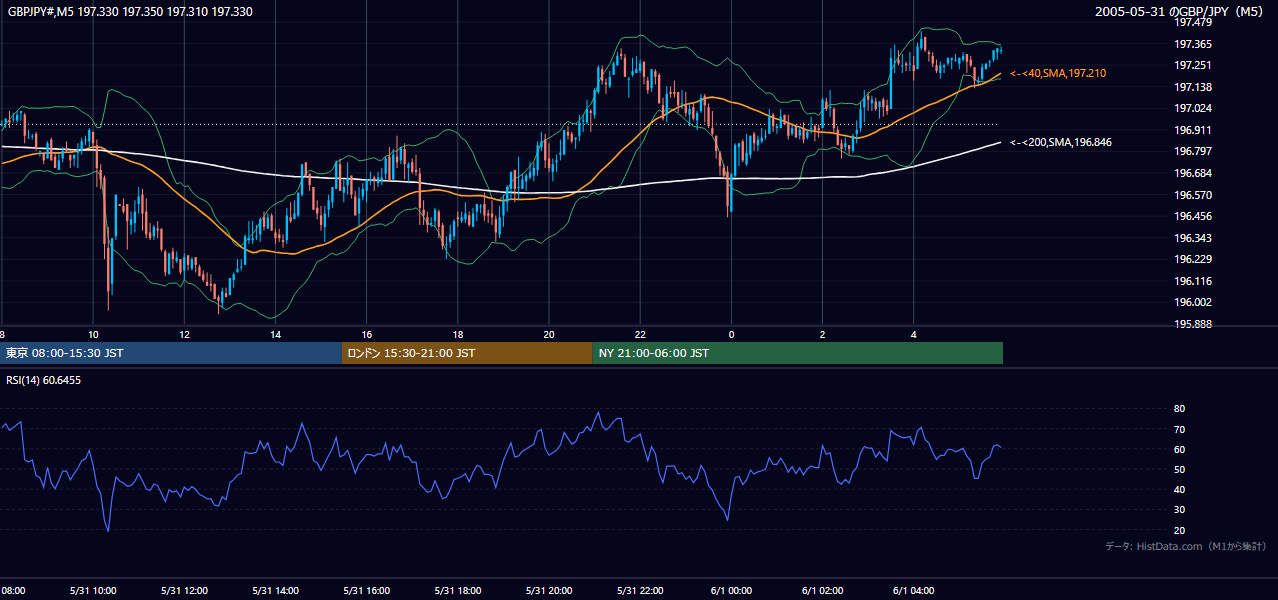This screenshot has height=600, width=1278.
Task: Click price axis value 196.684
Action: tap(1192, 173)
